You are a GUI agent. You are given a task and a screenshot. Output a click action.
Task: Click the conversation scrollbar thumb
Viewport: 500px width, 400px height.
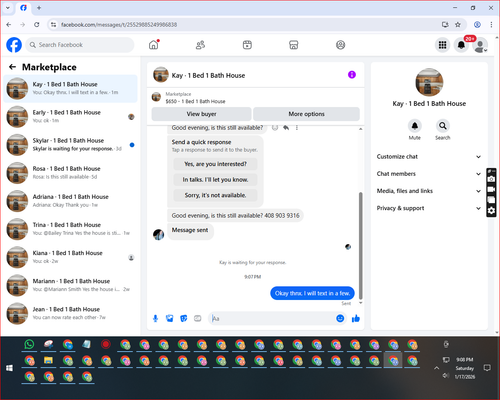click(x=360, y=246)
